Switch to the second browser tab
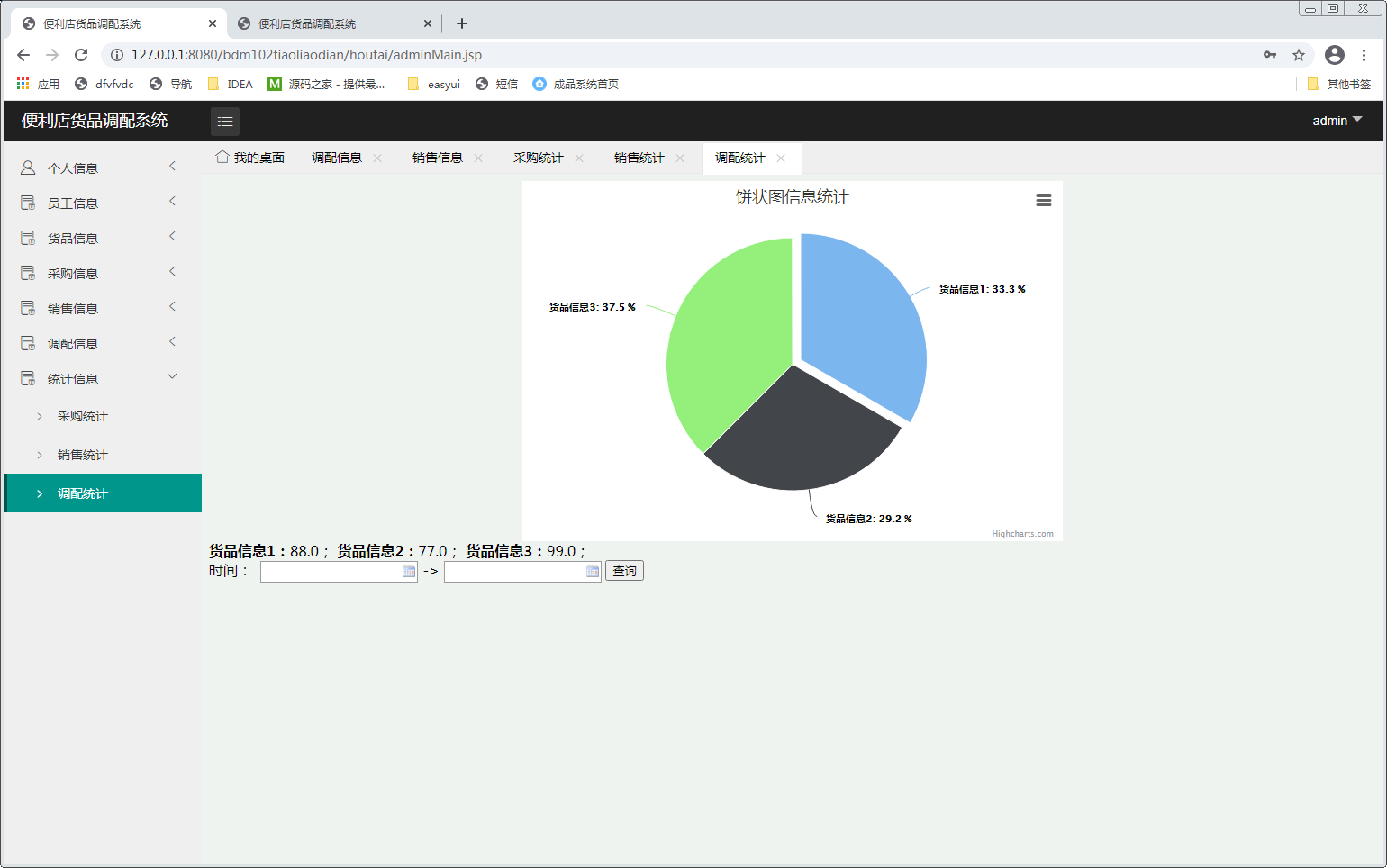The image size is (1387, 868). coord(333,23)
